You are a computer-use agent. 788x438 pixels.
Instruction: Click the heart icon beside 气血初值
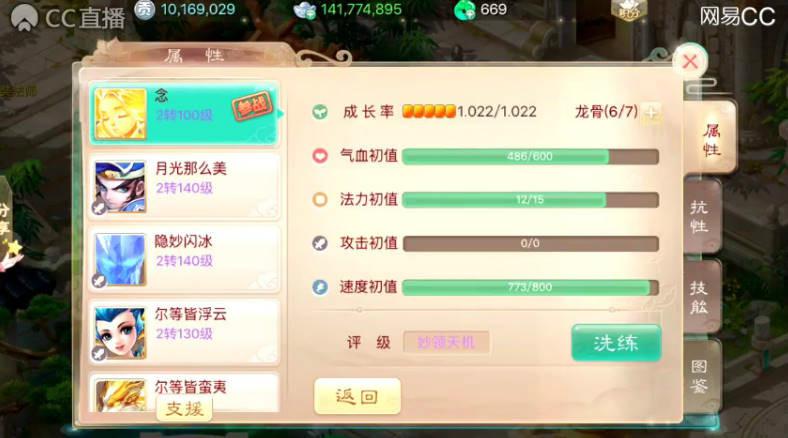point(320,156)
